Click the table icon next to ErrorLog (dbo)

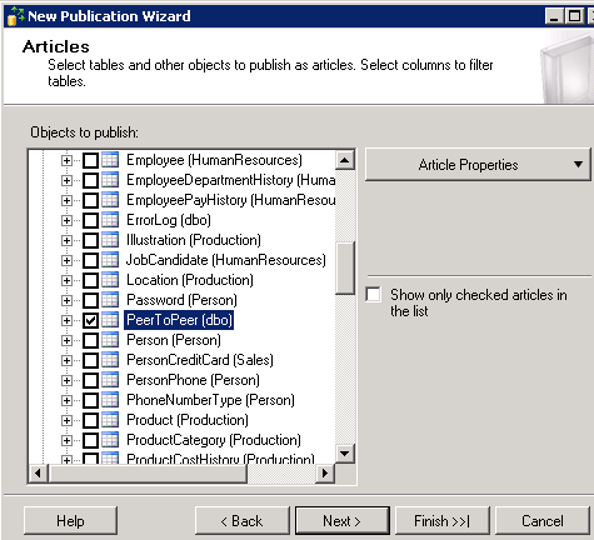pos(110,220)
